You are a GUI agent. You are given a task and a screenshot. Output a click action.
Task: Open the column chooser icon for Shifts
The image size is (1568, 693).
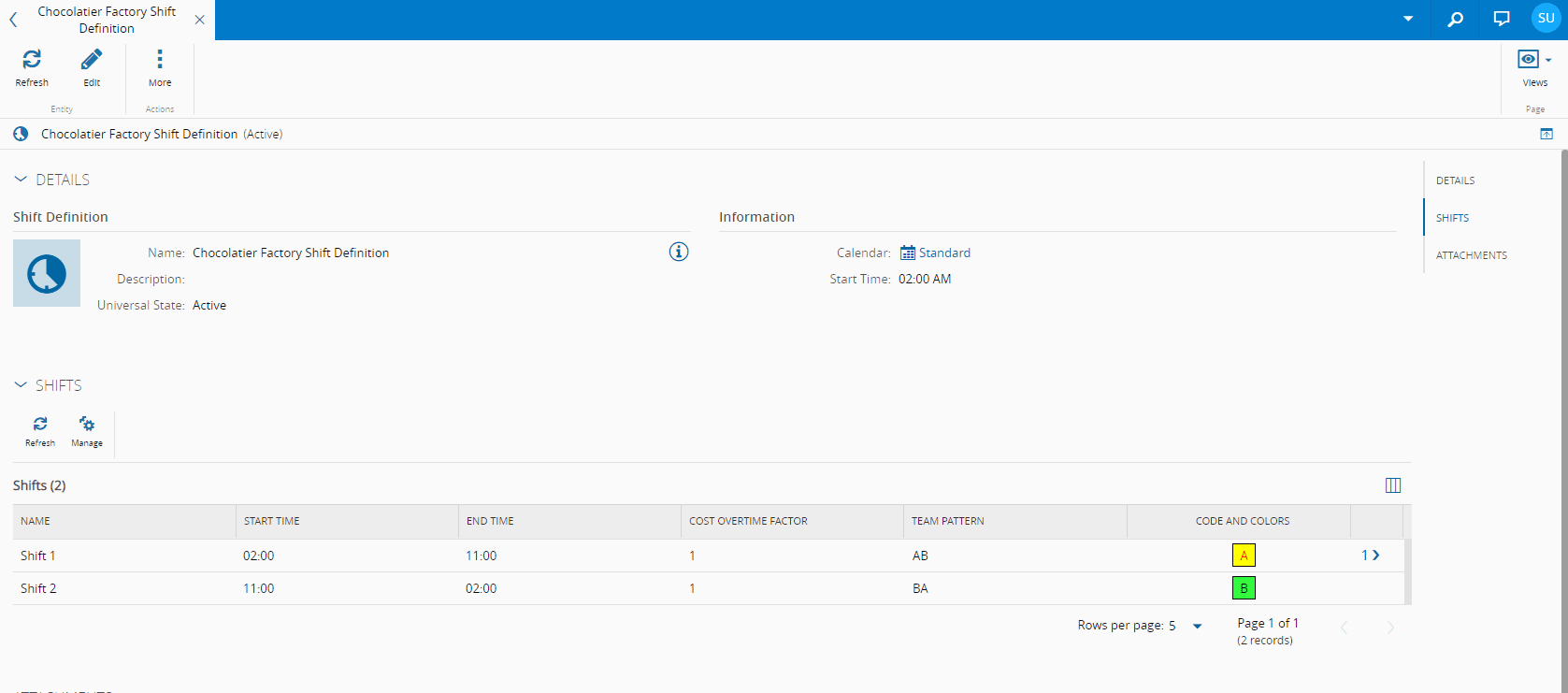pos(1393,485)
